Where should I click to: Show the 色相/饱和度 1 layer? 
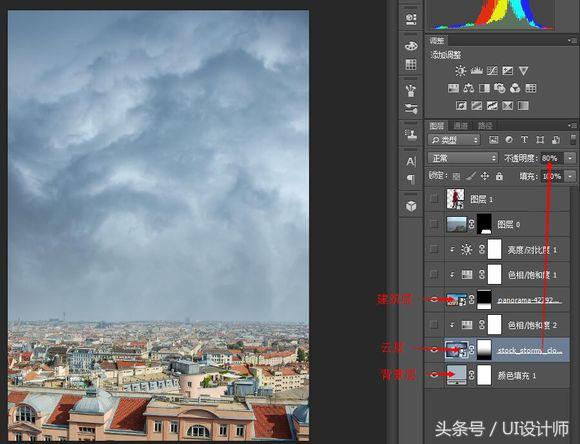(x=434, y=274)
